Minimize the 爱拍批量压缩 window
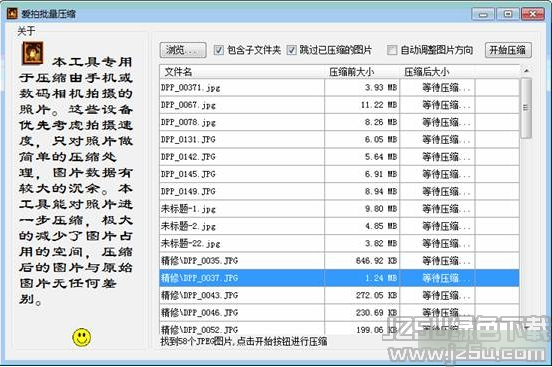552x367 pixels. [483, 14]
